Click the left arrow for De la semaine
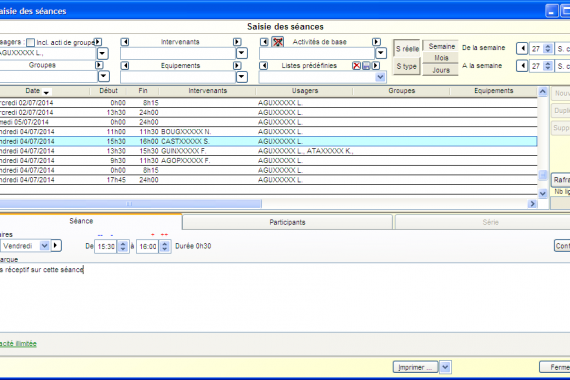Screen dimensions: 570x380 click(x=522, y=48)
